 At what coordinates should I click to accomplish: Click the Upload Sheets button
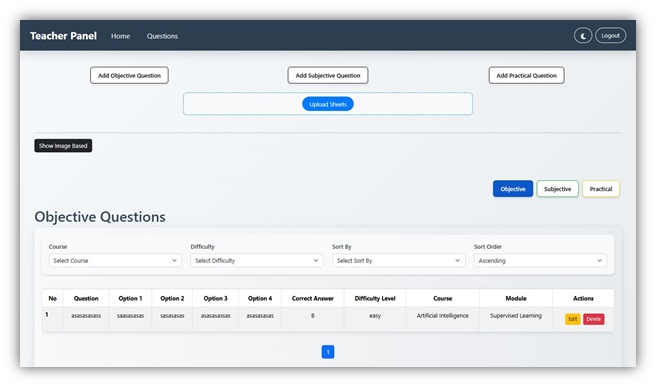(328, 104)
